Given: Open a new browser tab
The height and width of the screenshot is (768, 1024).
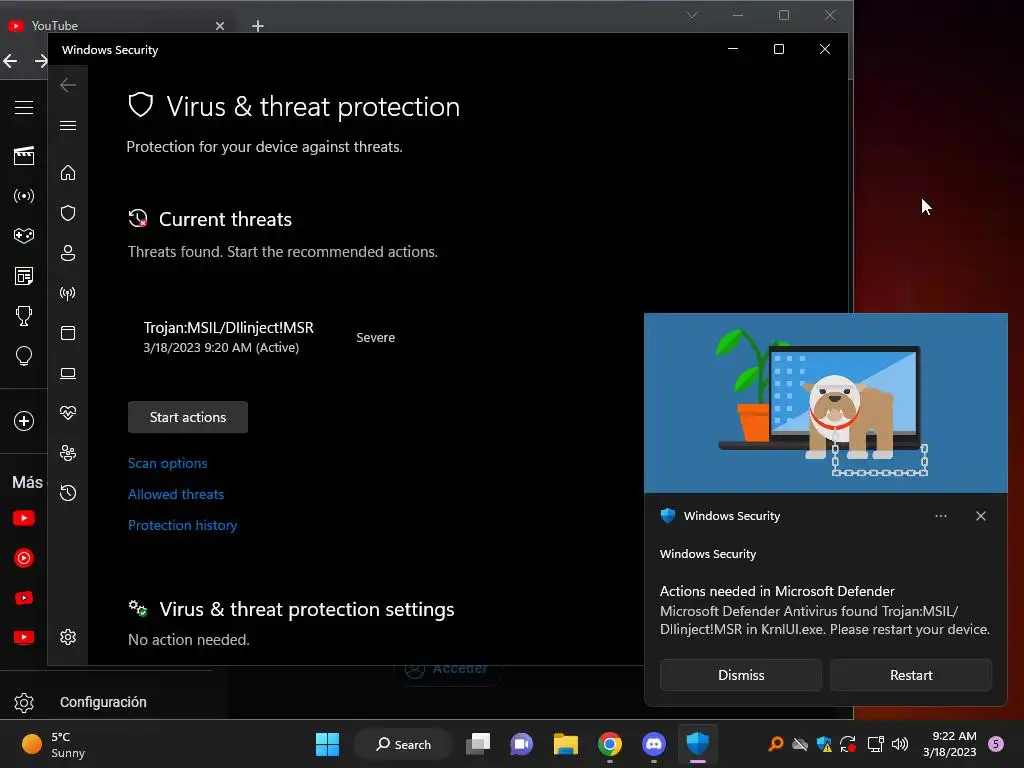Looking at the screenshot, I should pyautogui.click(x=258, y=26).
